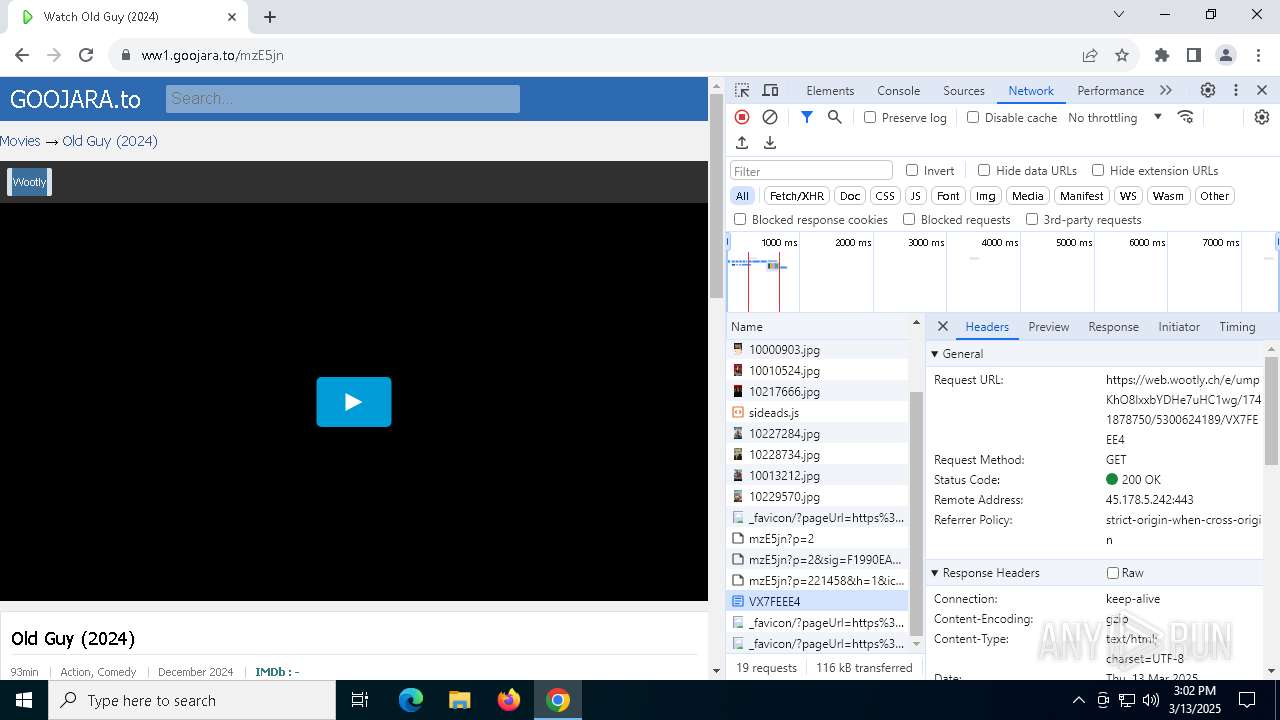Viewport: 1280px width, 720px height.
Task: Show hidden system tray icons
Action: click(x=1078, y=700)
